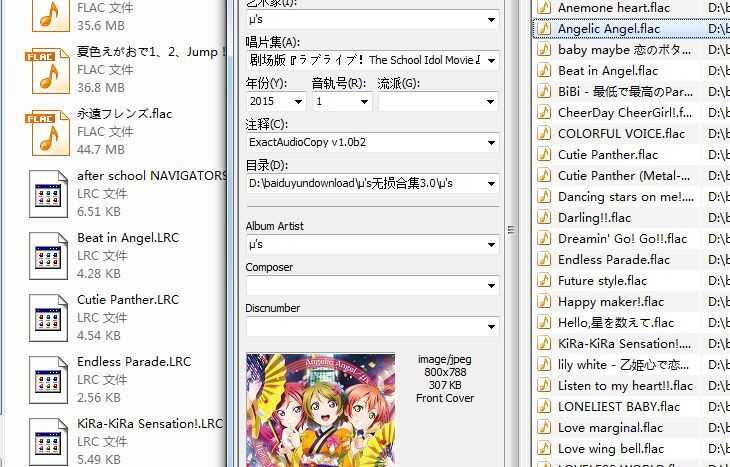Click the image/jpeg format text
Viewport: 730px width, 467px height.
(x=445, y=359)
